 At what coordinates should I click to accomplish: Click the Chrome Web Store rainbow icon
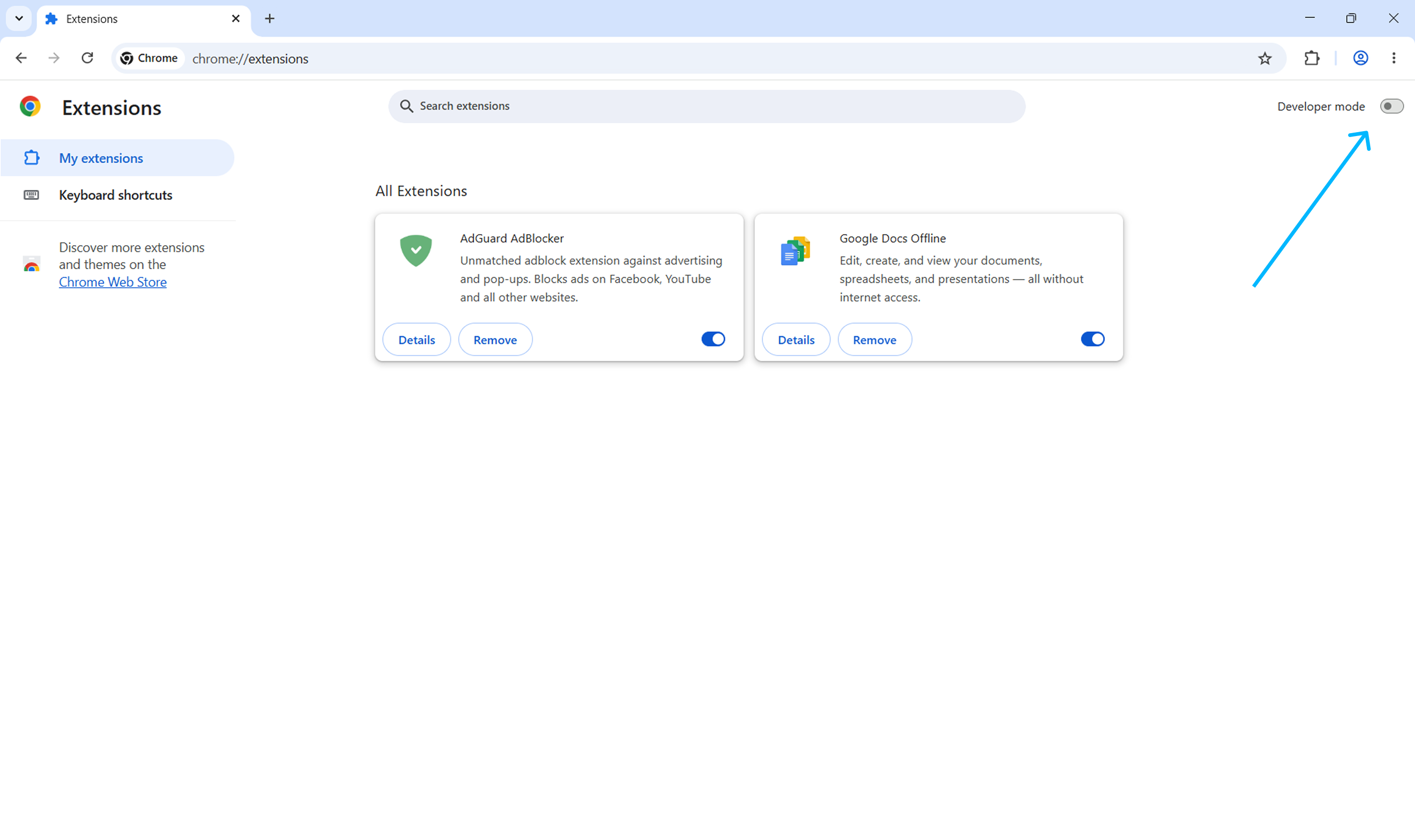(32, 264)
